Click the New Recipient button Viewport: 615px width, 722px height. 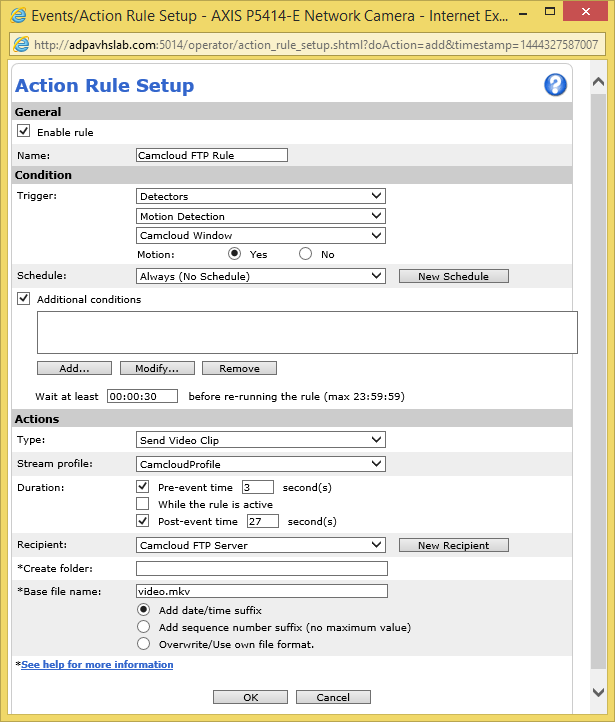(453, 545)
